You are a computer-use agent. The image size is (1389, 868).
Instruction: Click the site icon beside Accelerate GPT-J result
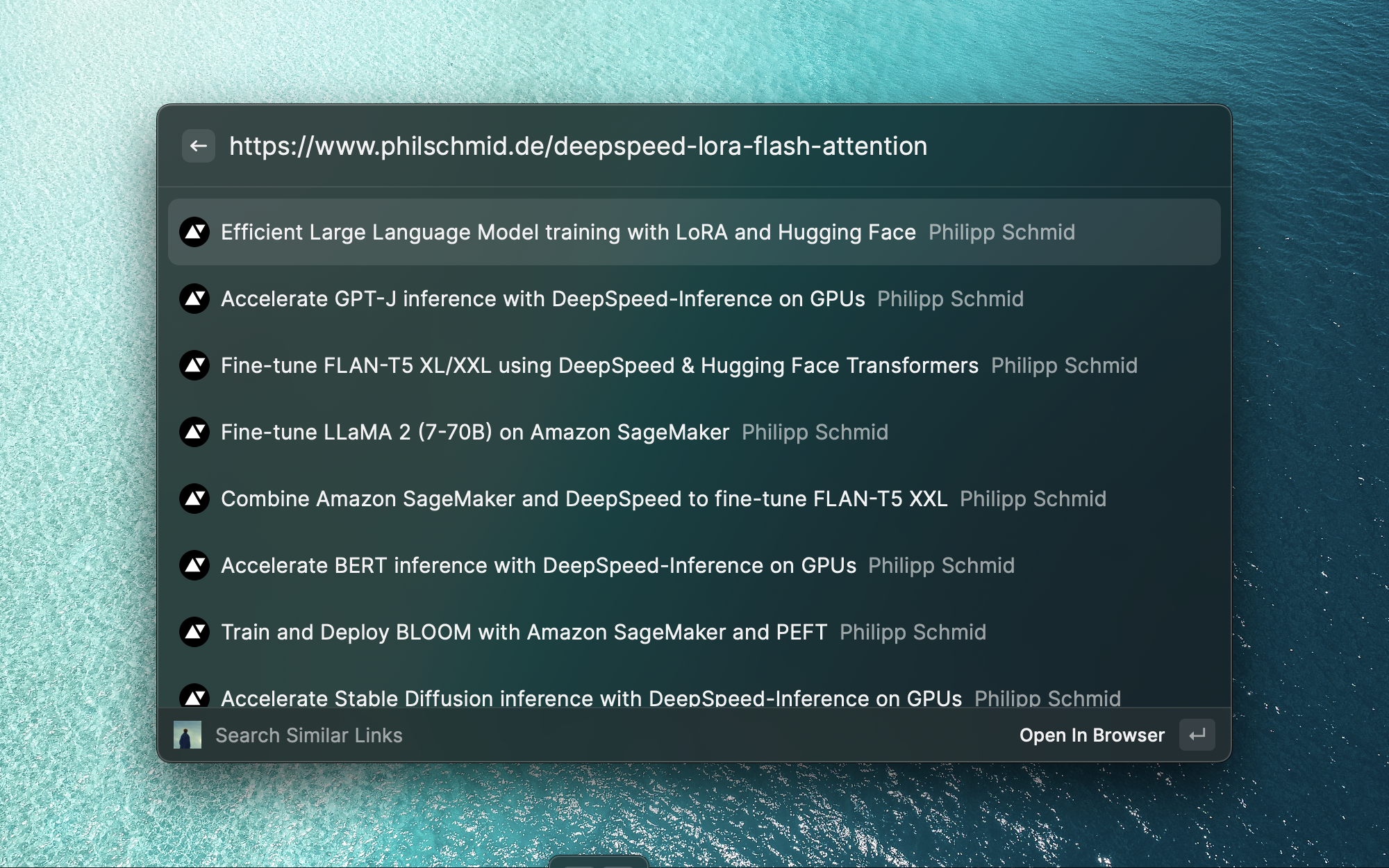click(194, 299)
